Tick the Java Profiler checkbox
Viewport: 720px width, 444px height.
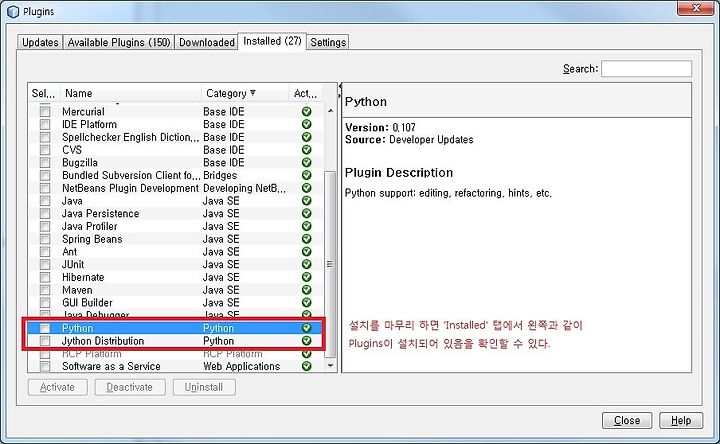(x=45, y=226)
